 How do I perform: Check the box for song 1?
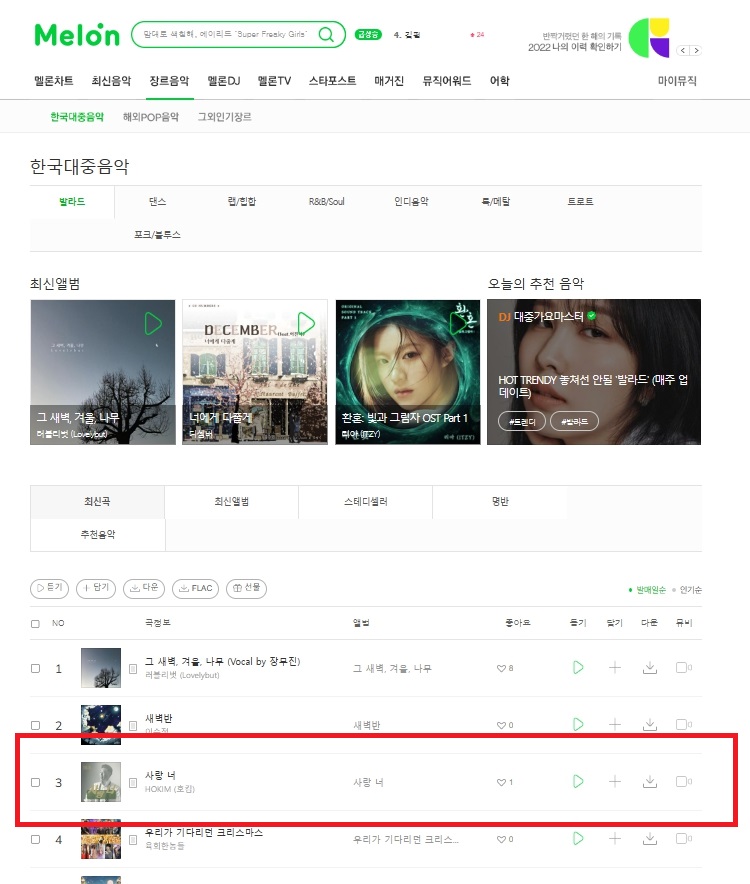[36, 668]
